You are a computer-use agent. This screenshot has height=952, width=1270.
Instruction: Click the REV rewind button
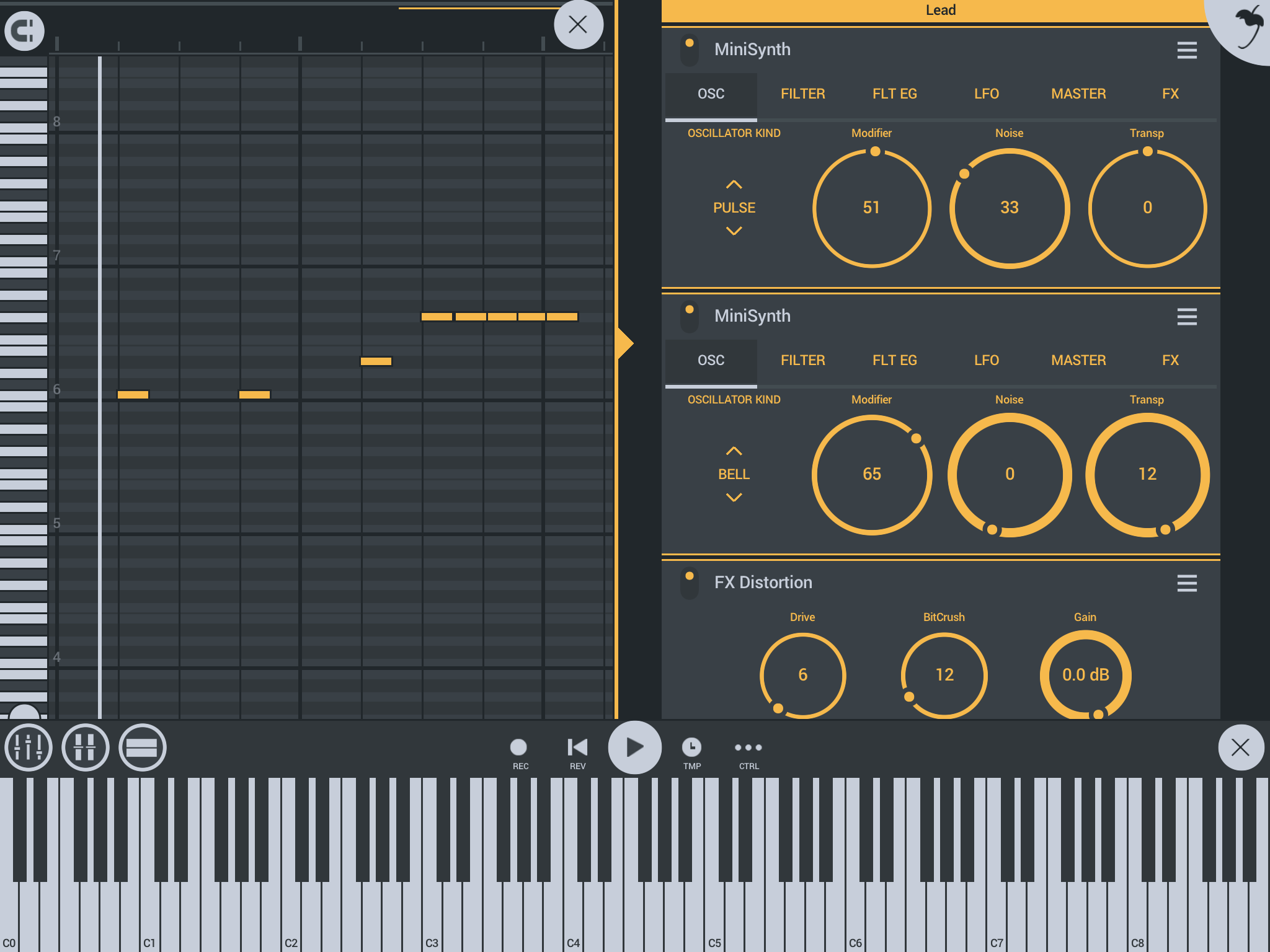(577, 753)
